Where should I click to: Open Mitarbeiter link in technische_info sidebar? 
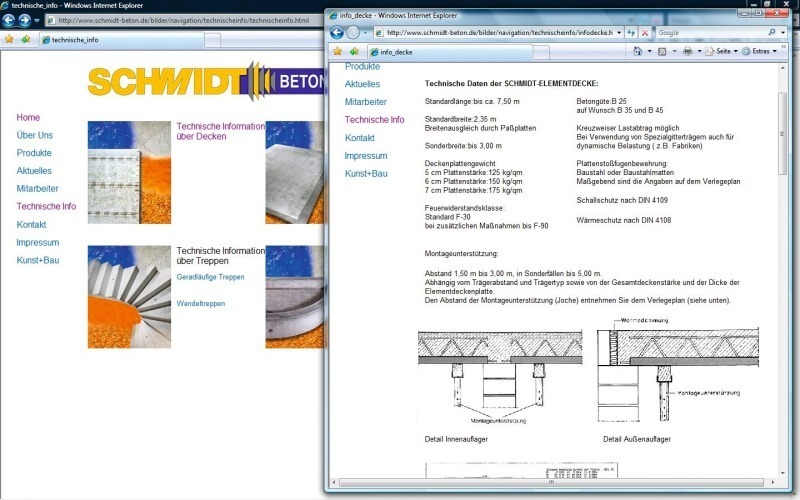[x=37, y=189]
